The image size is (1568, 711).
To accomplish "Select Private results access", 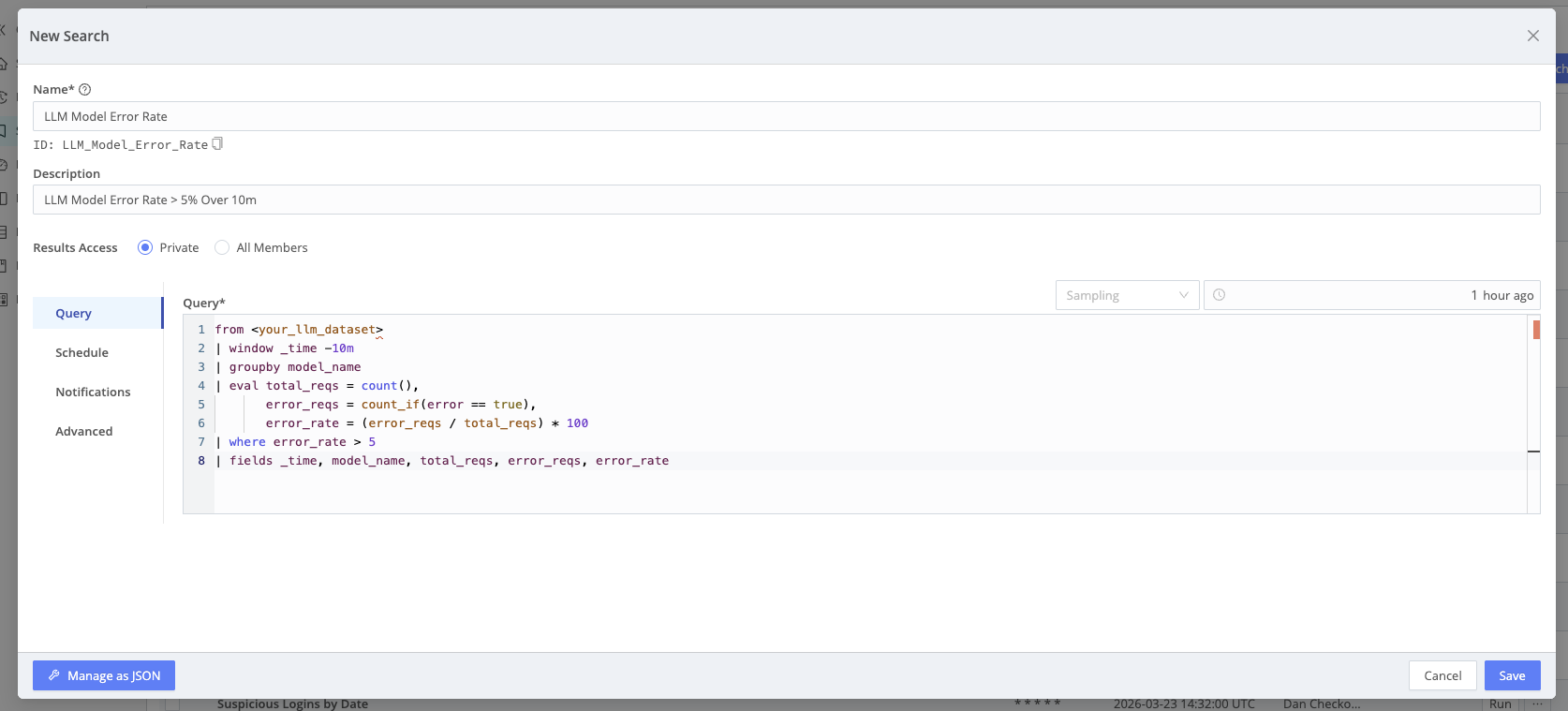I will 144,247.
